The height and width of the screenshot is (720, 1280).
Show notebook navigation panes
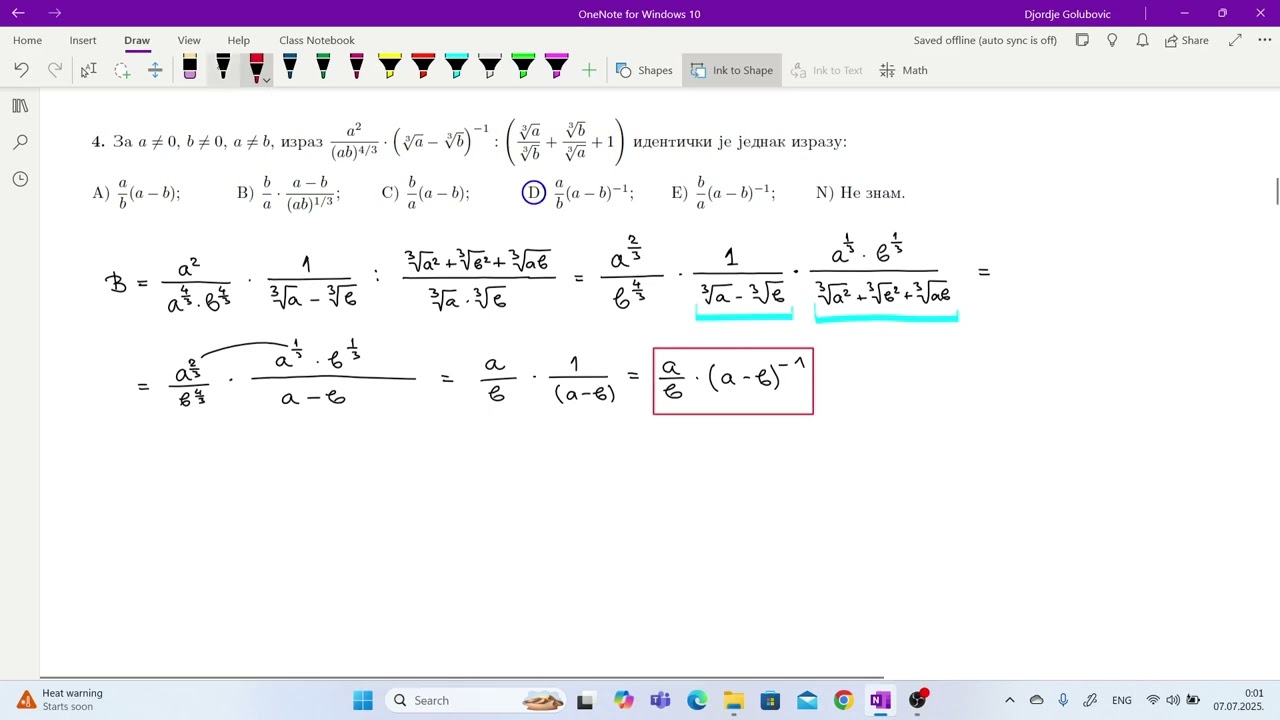(20, 106)
